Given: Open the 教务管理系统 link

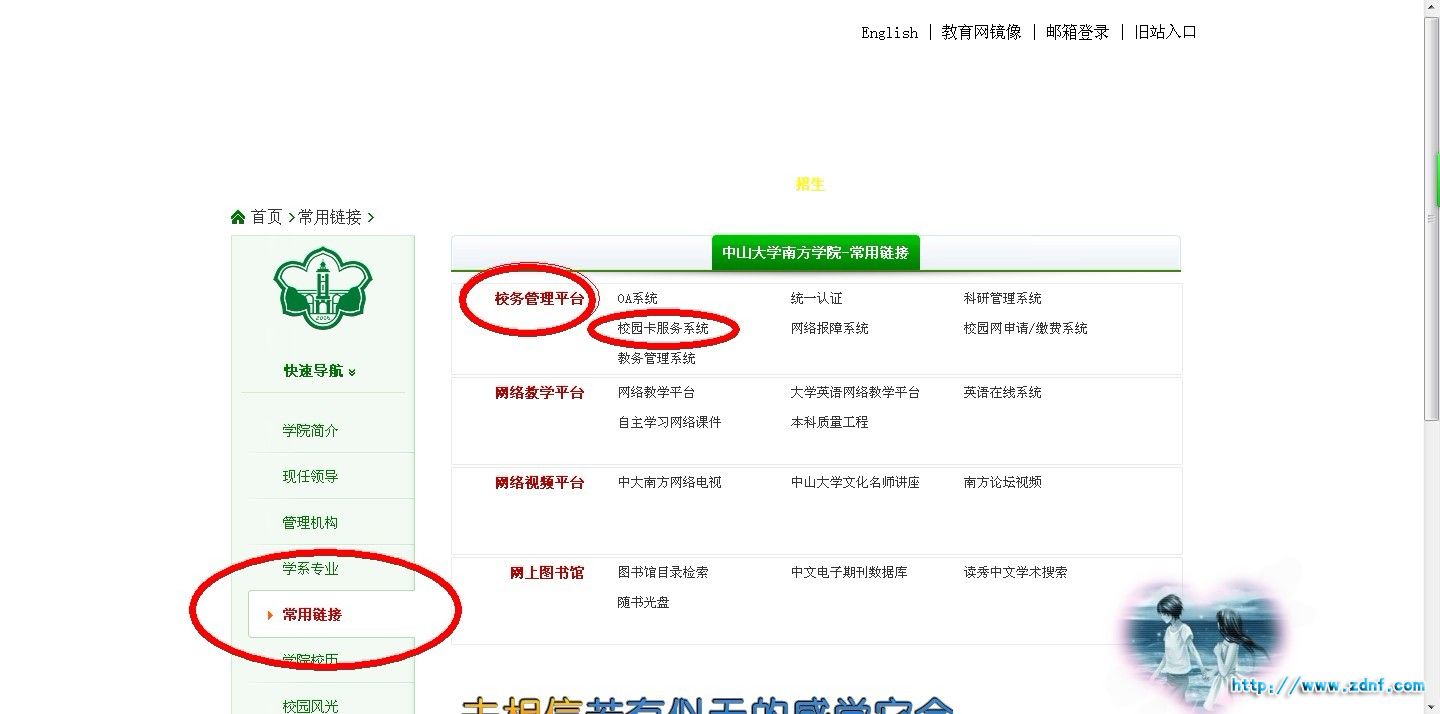Looking at the screenshot, I should click(x=656, y=358).
